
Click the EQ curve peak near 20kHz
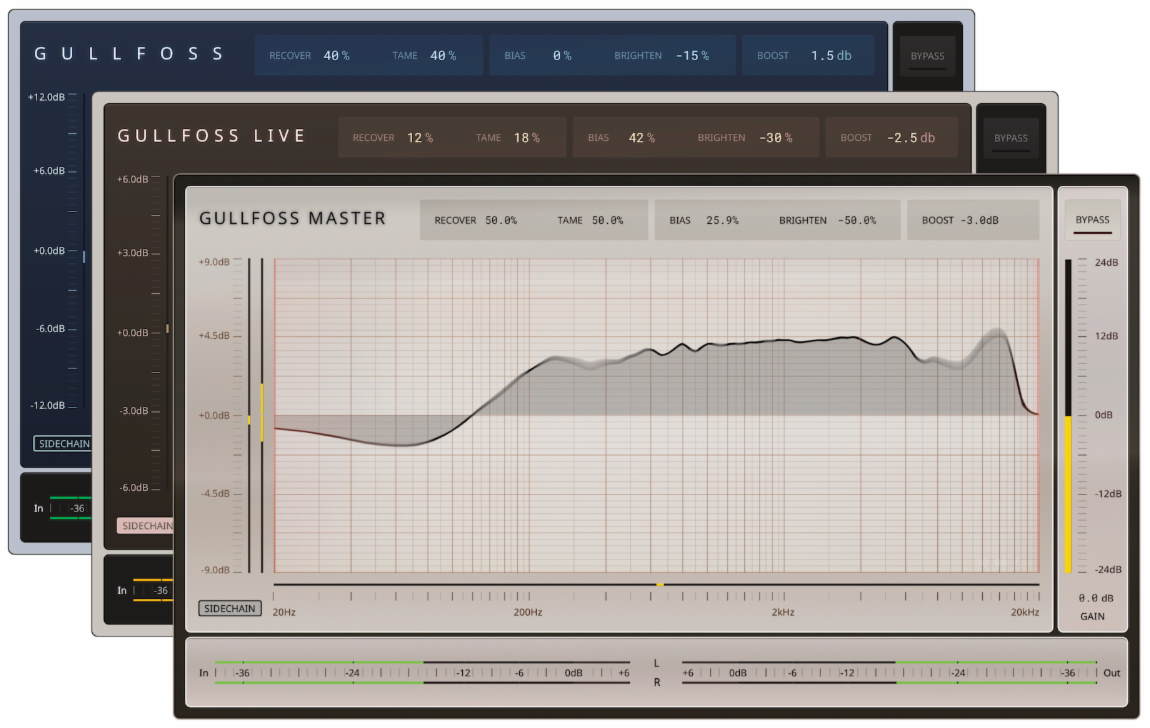click(x=996, y=335)
